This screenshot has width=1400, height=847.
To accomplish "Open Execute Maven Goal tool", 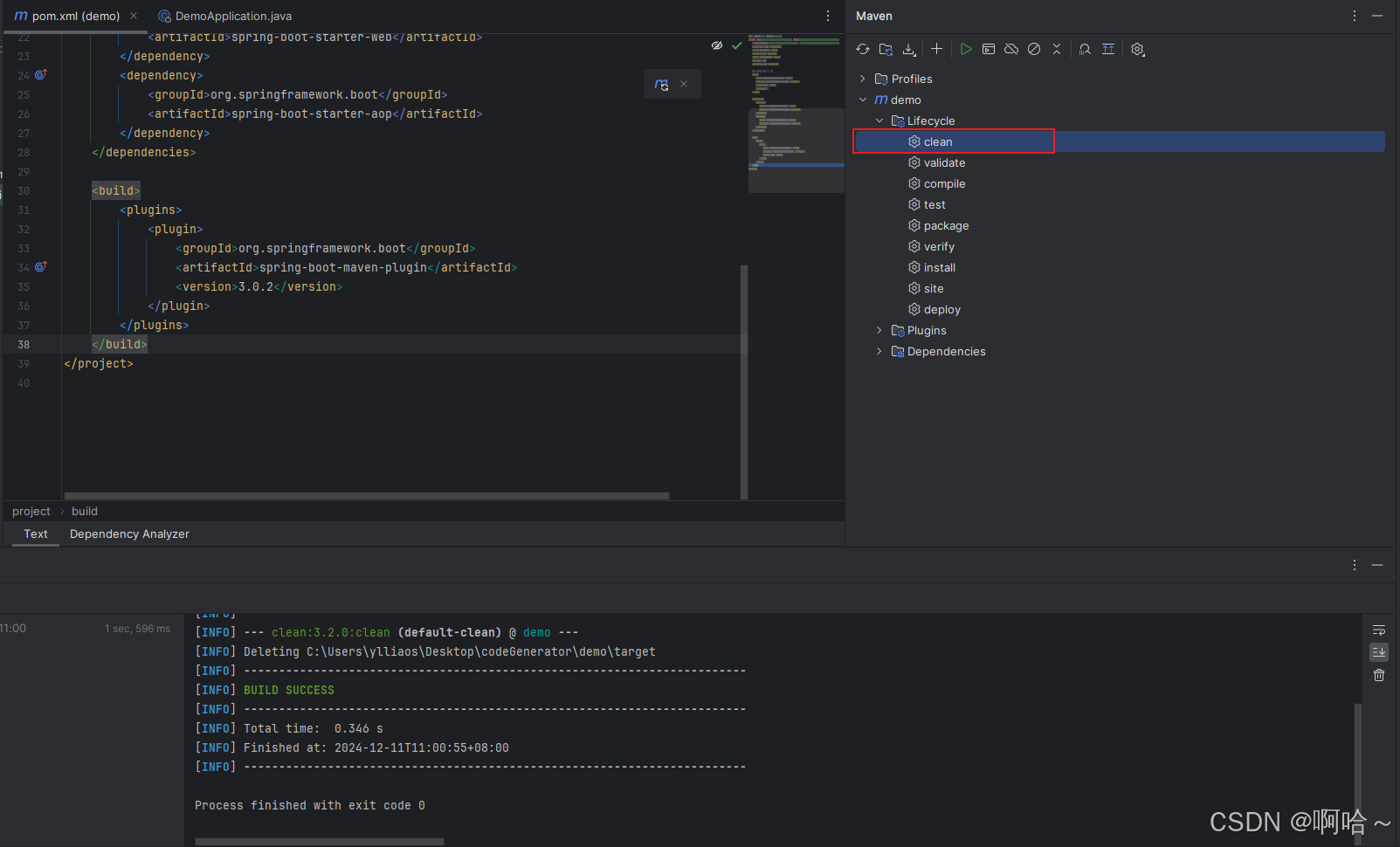I will [988, 49].
